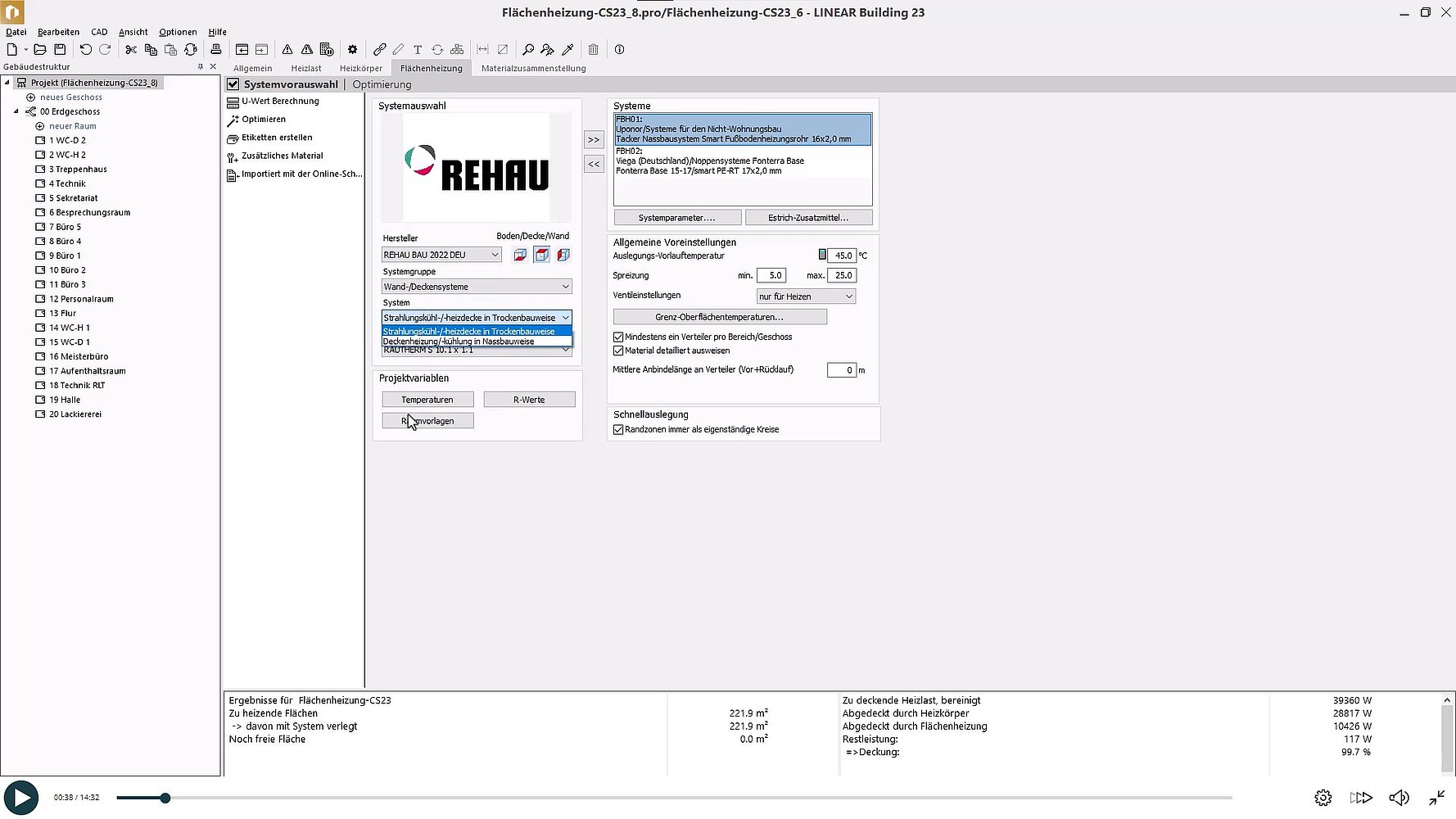The width and height of the screenshot is (1456, 819).
Task: Click the Systemparameter button
Action: [x=677, y=218]
